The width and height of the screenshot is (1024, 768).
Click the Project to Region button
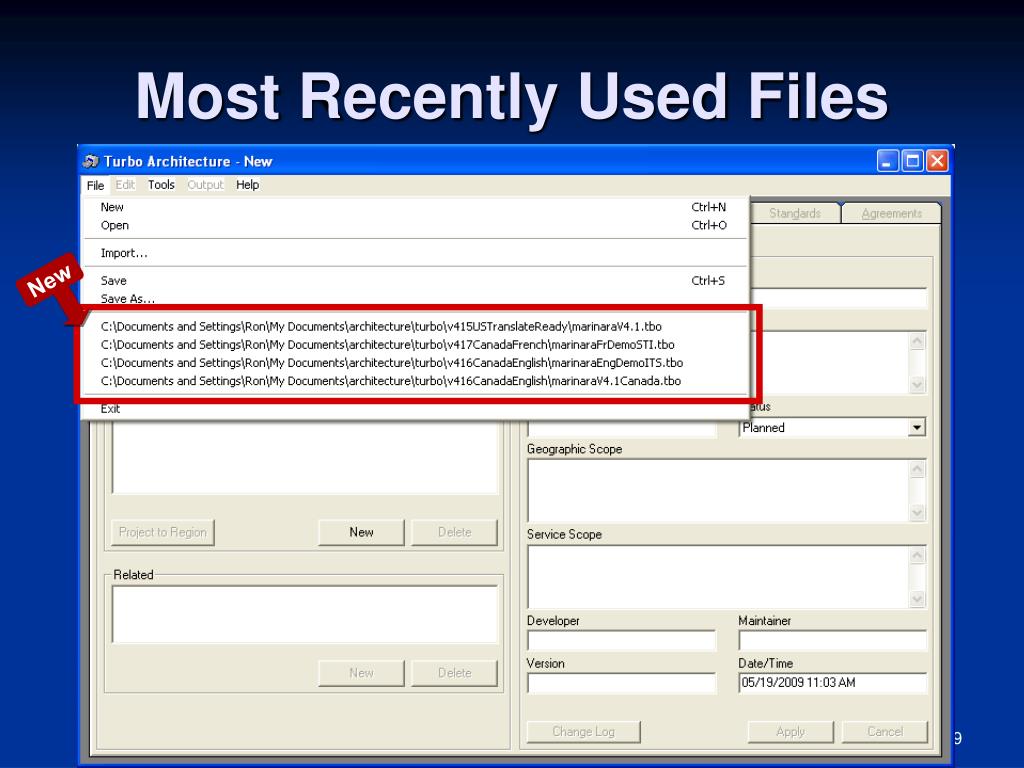(x=163, y=532)
